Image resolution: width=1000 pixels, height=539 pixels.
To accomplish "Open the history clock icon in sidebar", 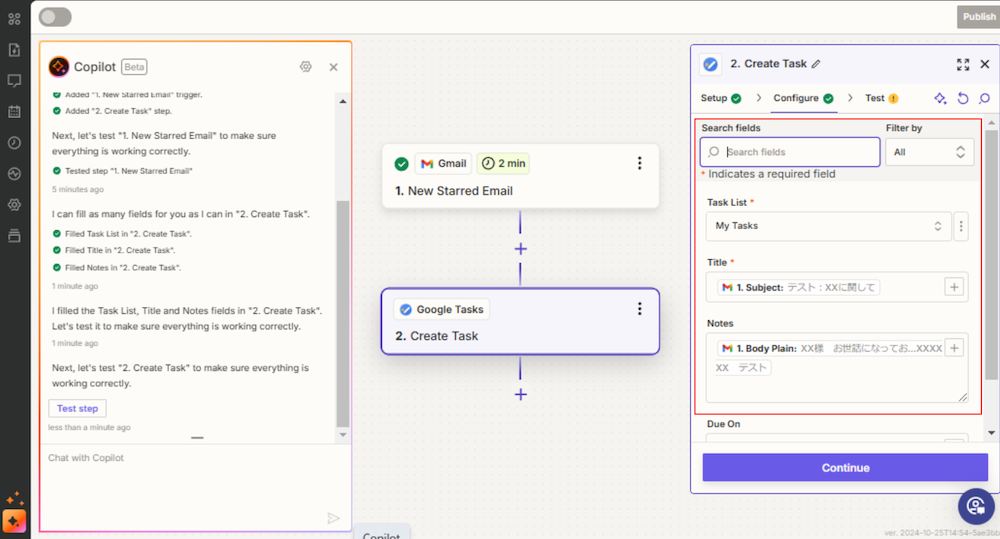I will (14, 143).
